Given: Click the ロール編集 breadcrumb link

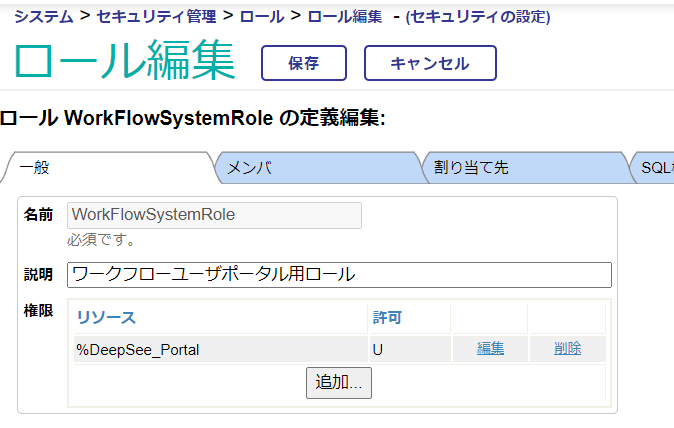Looking at the screenshot, I should 344,16.
